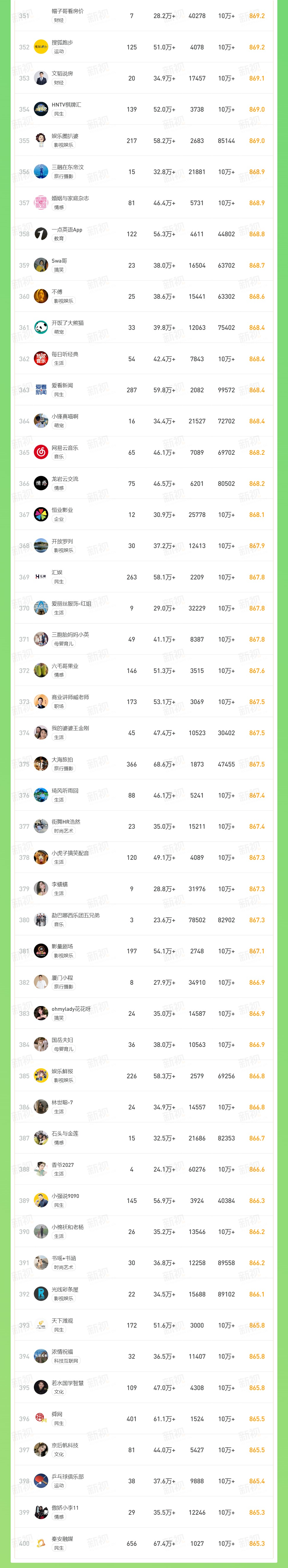Select the 一点英语App logo icon
The height and width of the screenshot is (1568, 288).
(41, 234)
